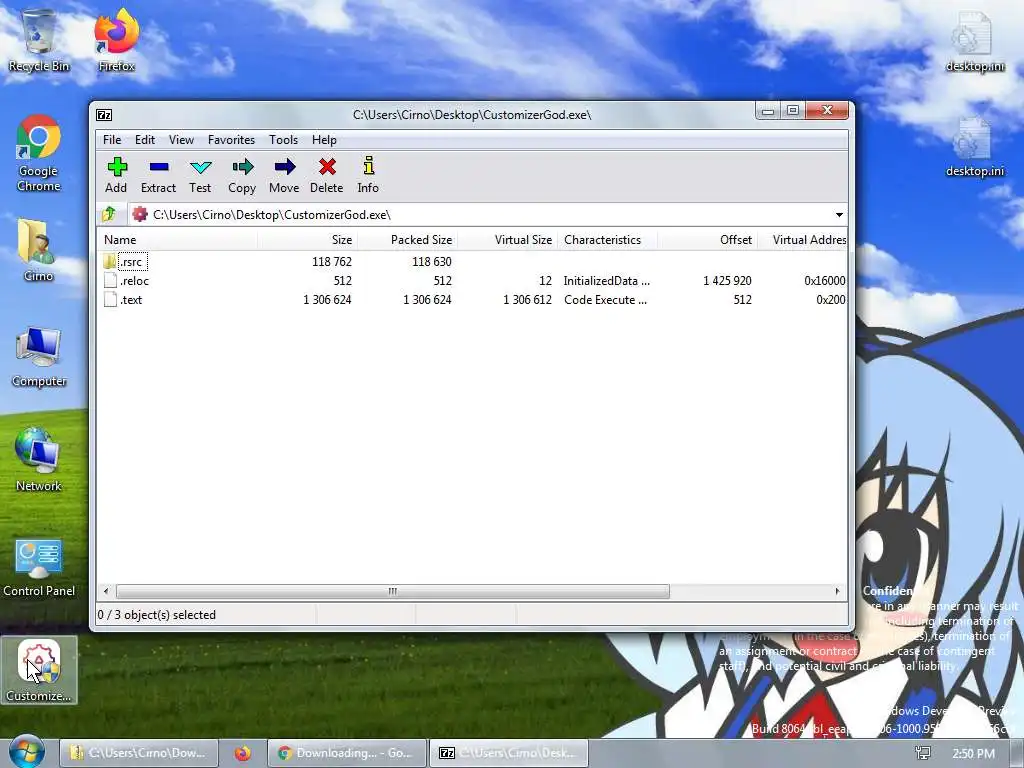Screen dimensions: 1024x768
Task: Click Firefox taskbar button
Action: pos(243,753)
